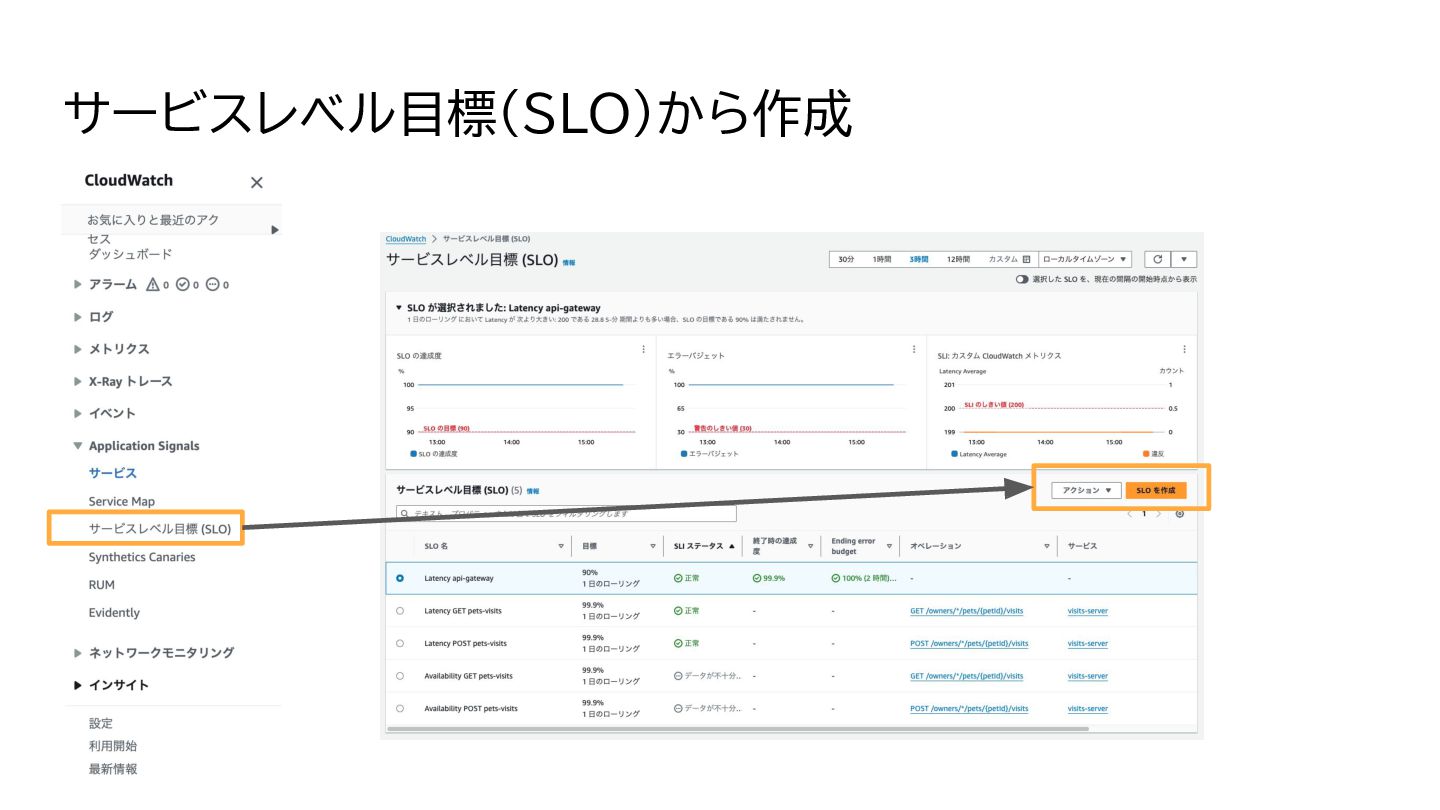Click the SLO filter search field

[x=566, y=513]
